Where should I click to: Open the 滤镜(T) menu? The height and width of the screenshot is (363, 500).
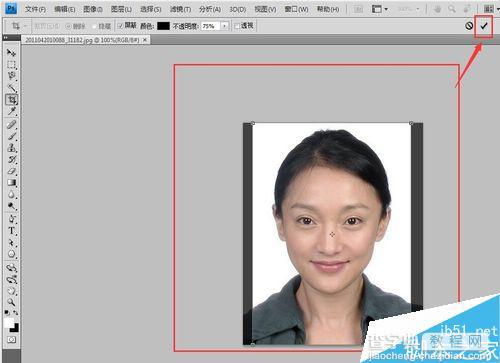pyautogui.click(x=180, y=9)
